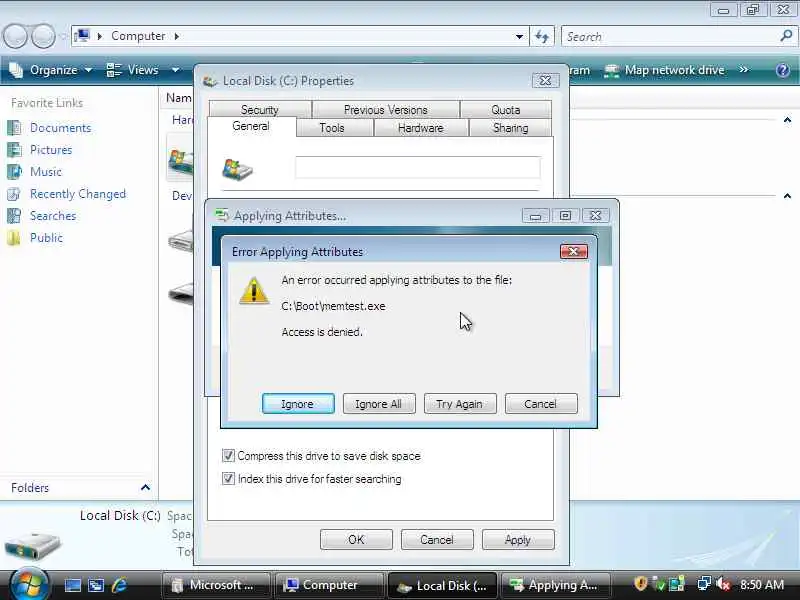The height and width of the screenshot is (600, 800).
Task: Select the General tab
Action: tap(251, 126)
